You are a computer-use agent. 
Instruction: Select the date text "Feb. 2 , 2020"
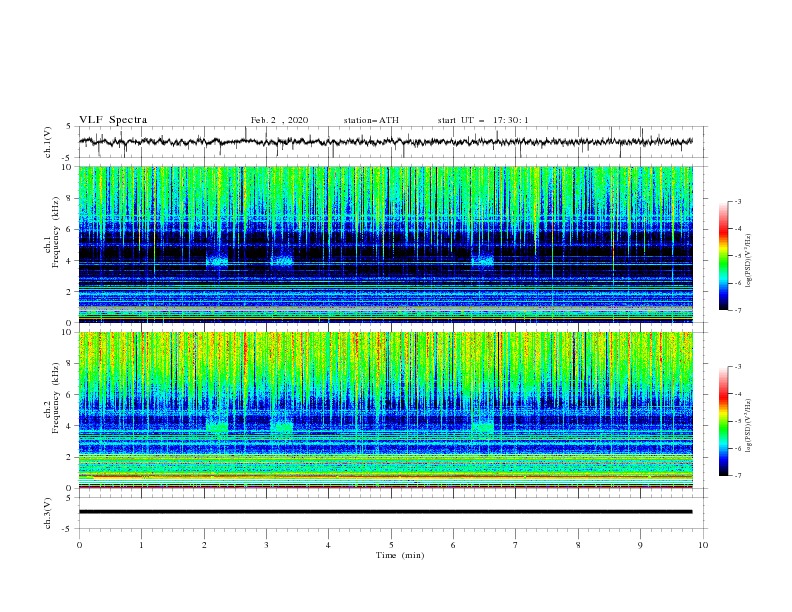279,120
